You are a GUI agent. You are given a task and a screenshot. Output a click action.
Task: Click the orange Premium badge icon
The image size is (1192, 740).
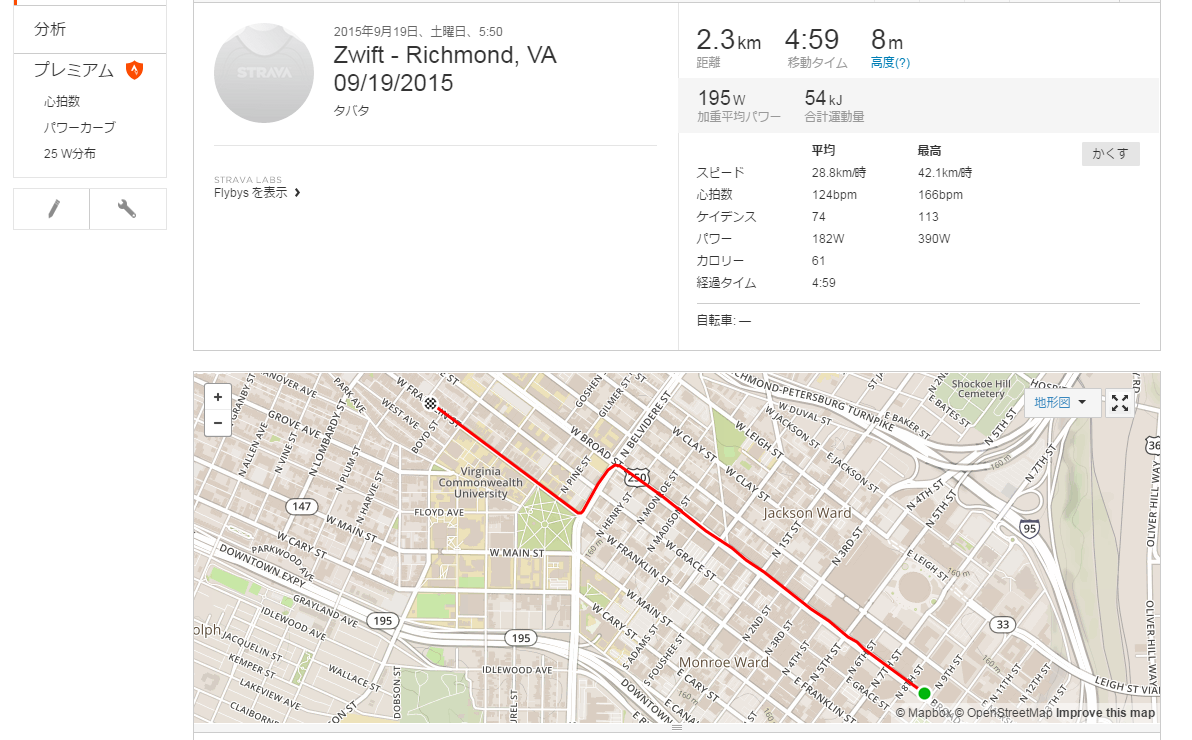(x=134, y=70)
